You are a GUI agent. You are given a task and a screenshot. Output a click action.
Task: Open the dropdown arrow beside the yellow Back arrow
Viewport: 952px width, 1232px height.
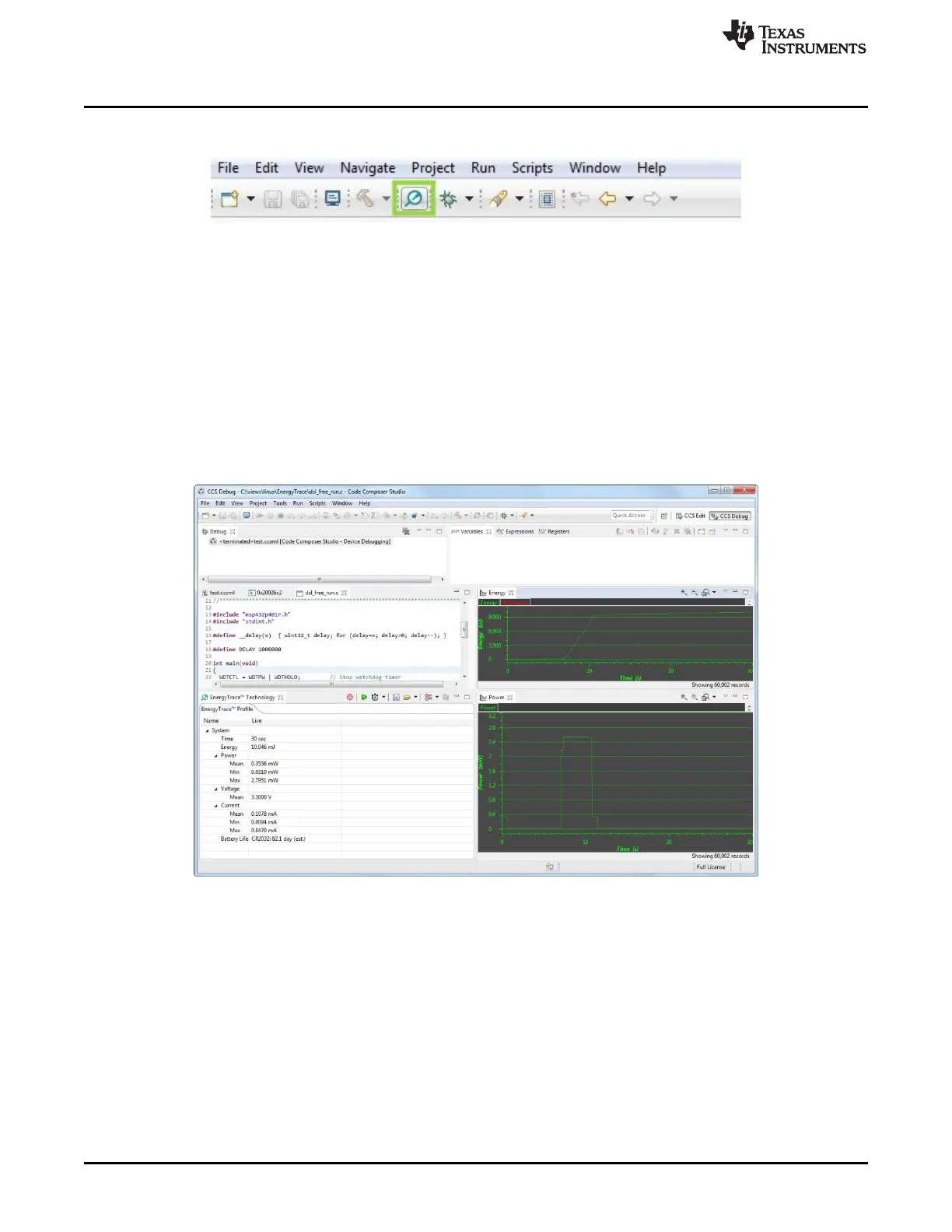click(629, 199)
